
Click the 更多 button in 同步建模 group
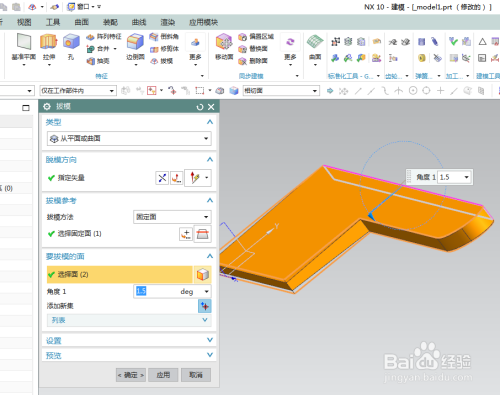pyautogui.click(x=290, y=50)
